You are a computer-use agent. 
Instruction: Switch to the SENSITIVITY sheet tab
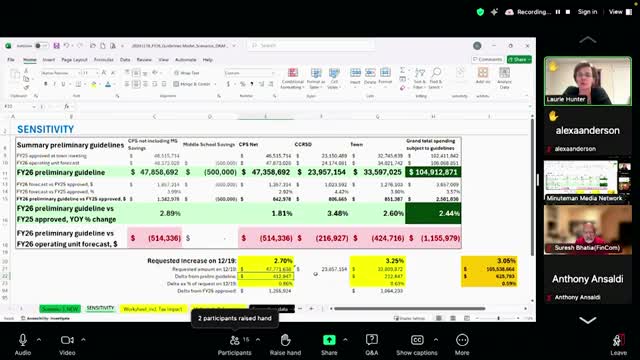click(100, 308)
